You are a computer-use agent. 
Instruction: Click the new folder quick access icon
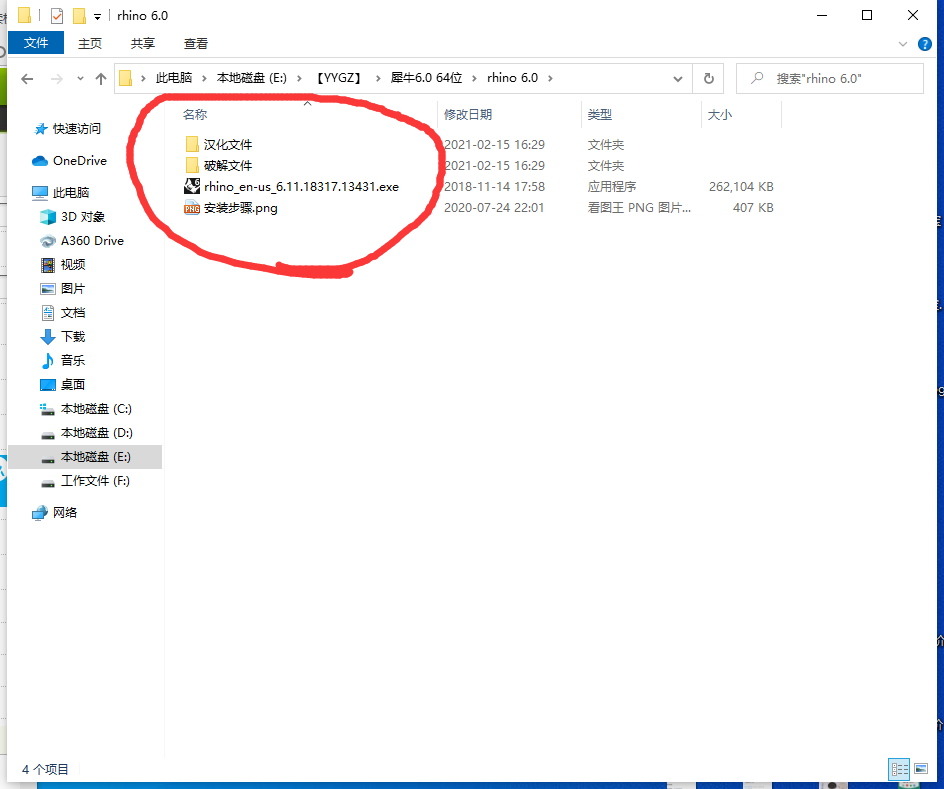point(79,16)
